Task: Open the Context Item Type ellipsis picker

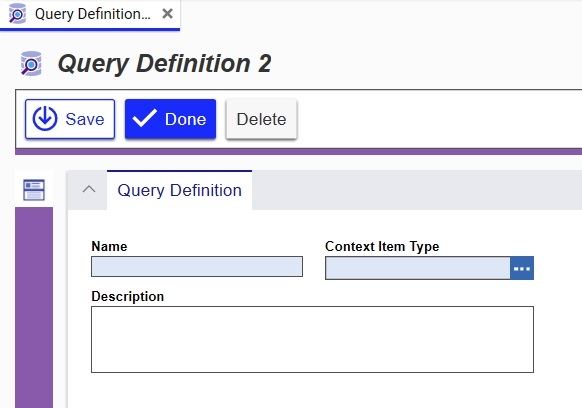Action: pos(522,268)
